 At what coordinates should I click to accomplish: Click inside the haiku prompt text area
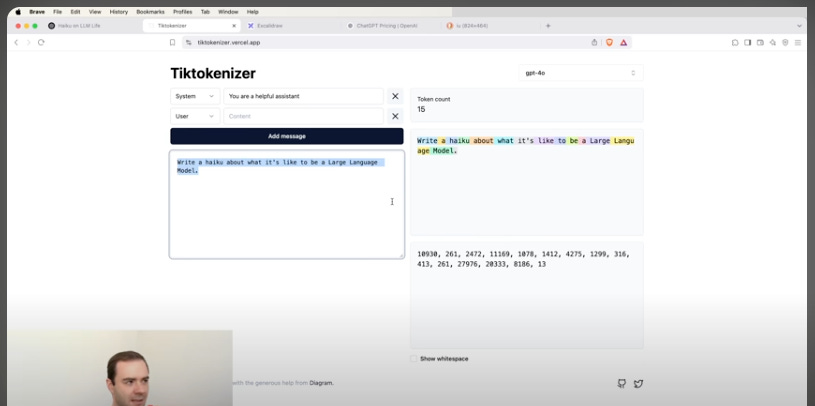[x=287, y=204]
